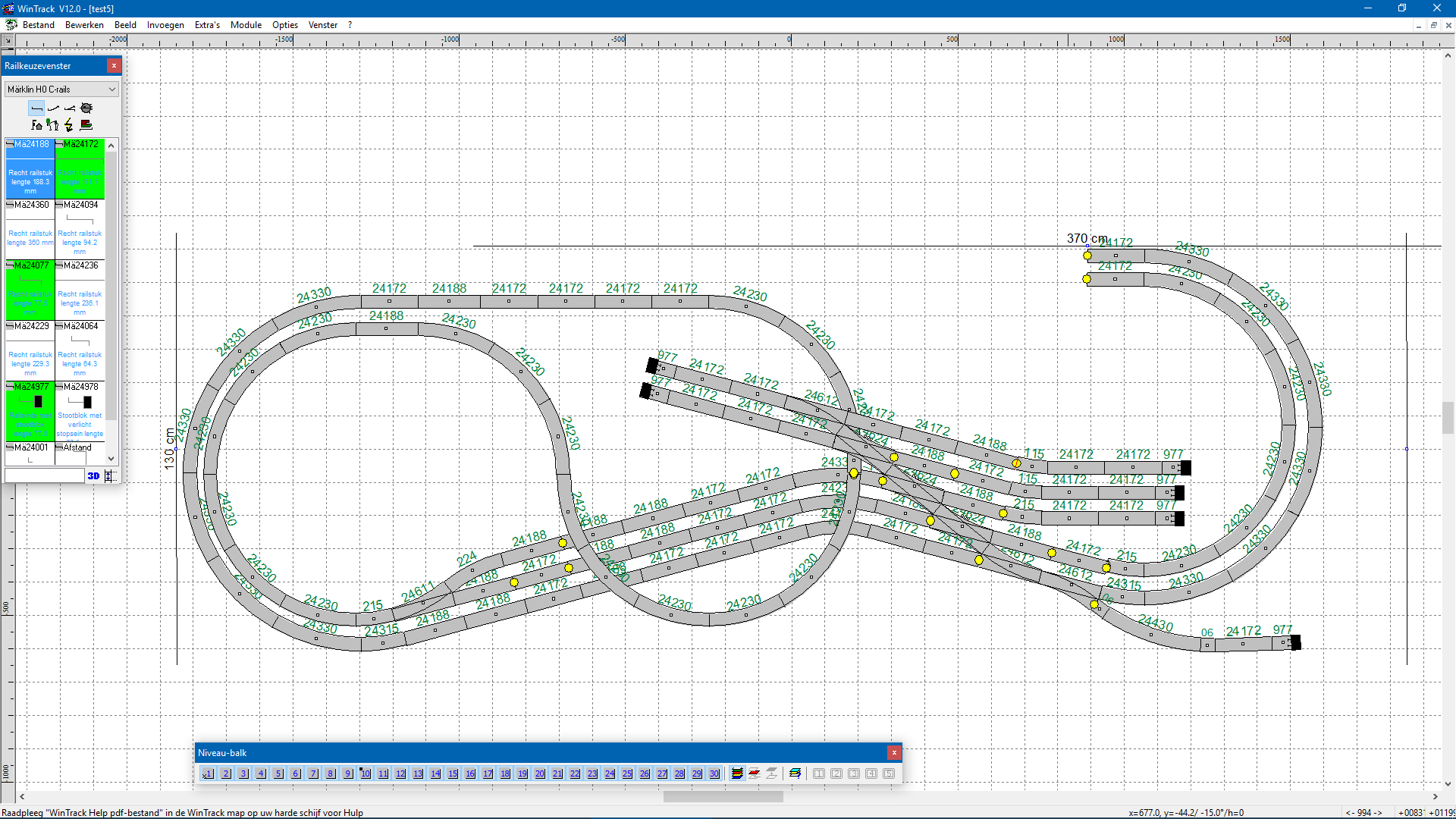The height and width of the screenshot is (819, 1456).
Task: Select Mä24360 straight rail thumbnail
Action: pos(30,229)
